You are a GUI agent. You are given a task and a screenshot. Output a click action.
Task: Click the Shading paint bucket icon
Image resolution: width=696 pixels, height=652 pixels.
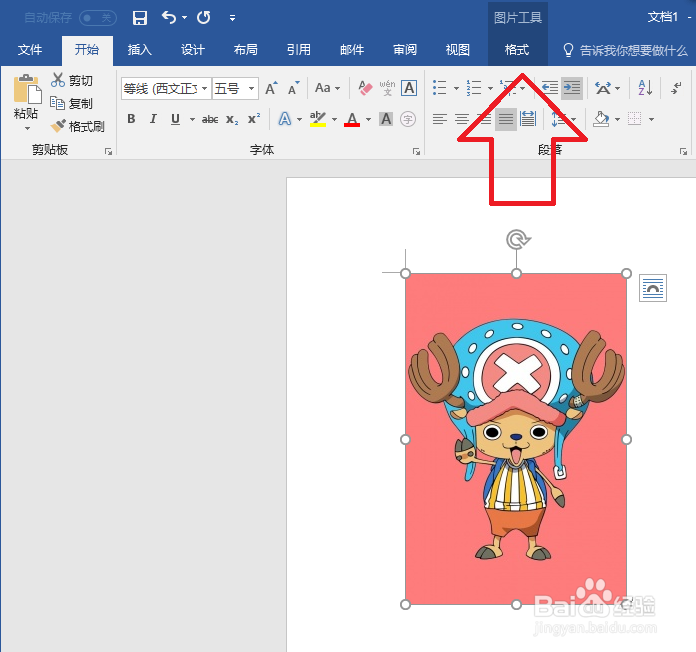pyautogui.click(x=601, y=119)
